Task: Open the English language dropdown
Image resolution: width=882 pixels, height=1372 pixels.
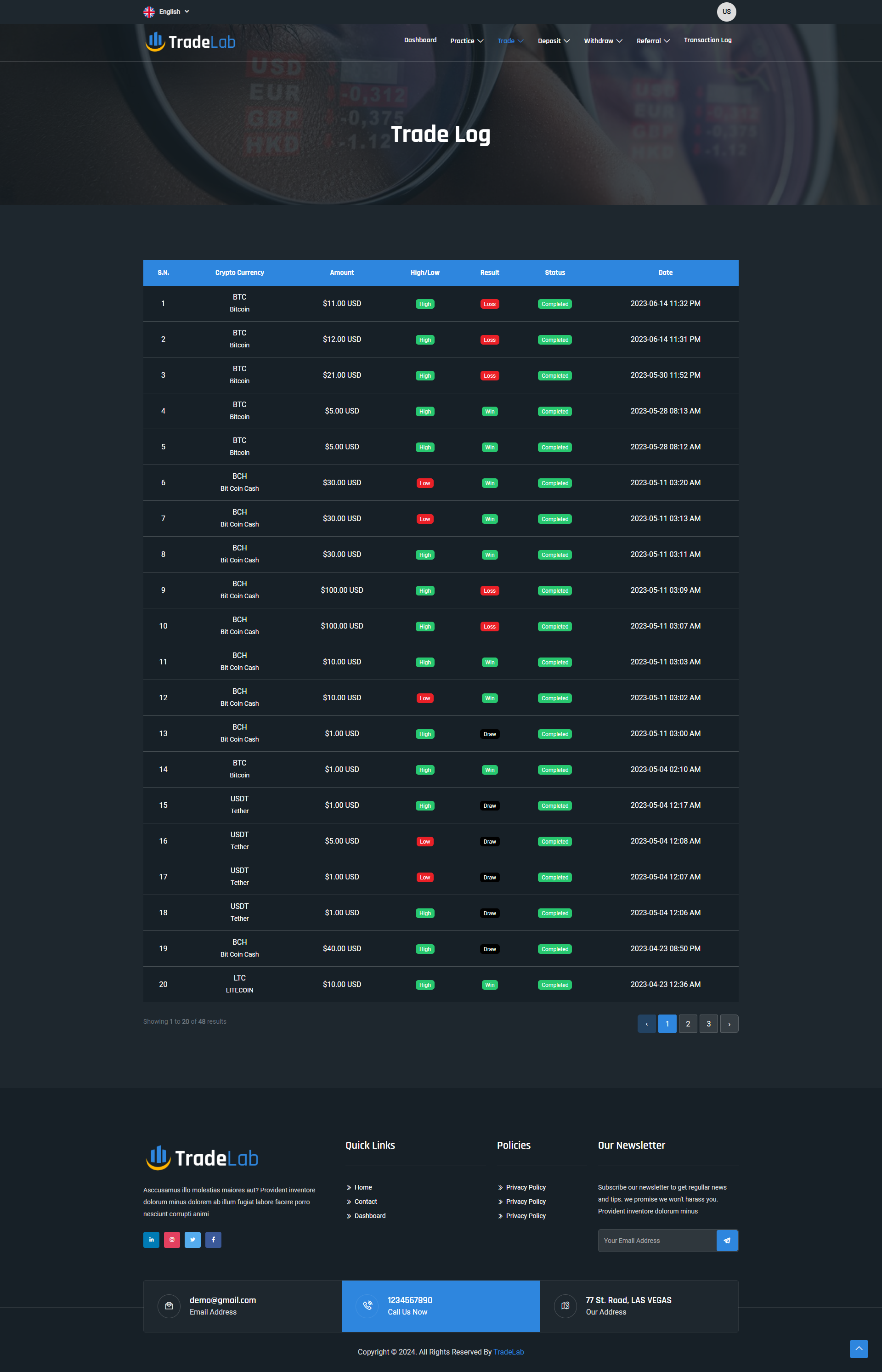Action: 166,11
